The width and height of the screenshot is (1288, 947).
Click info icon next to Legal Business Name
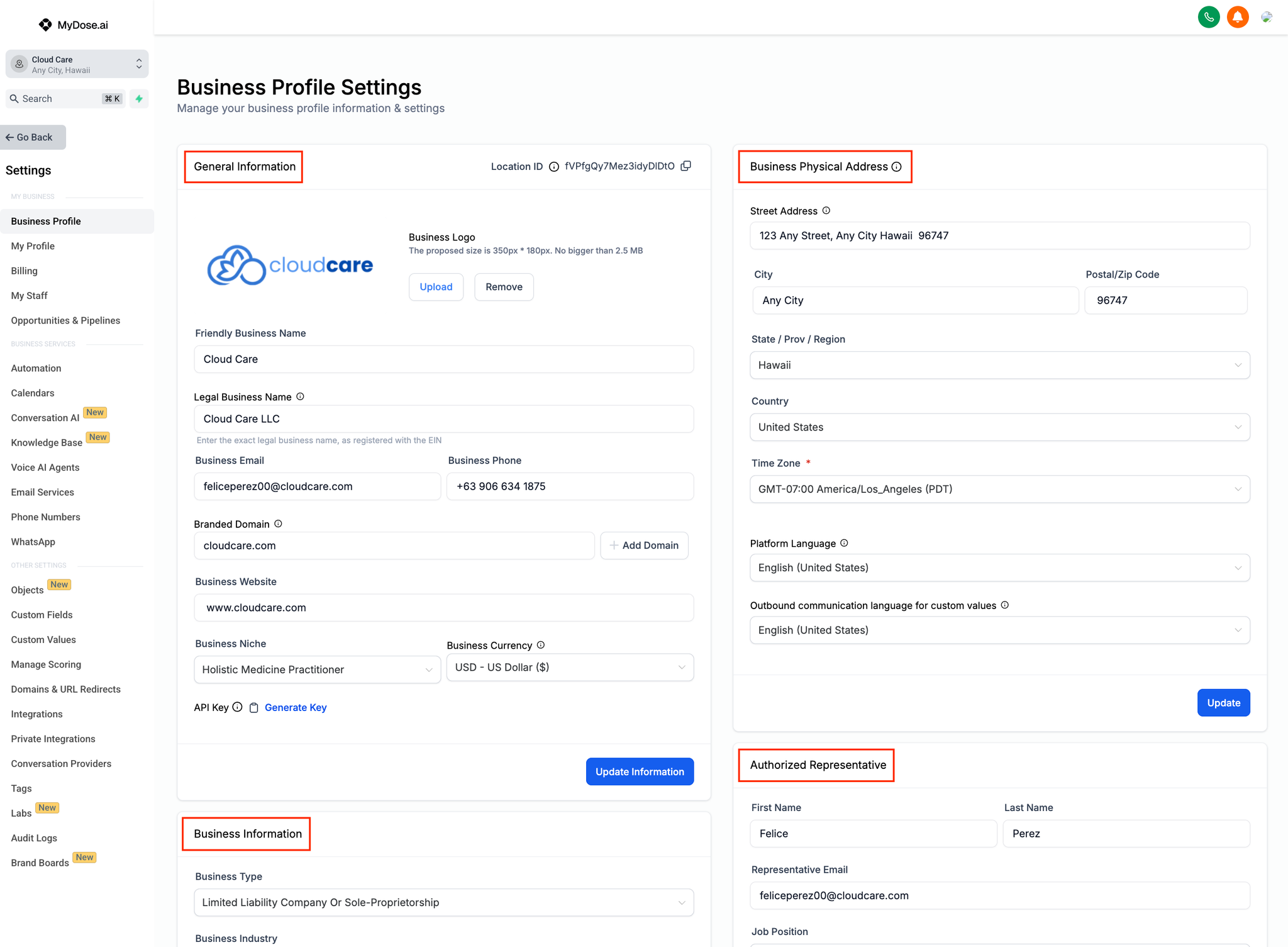point(301,396)
